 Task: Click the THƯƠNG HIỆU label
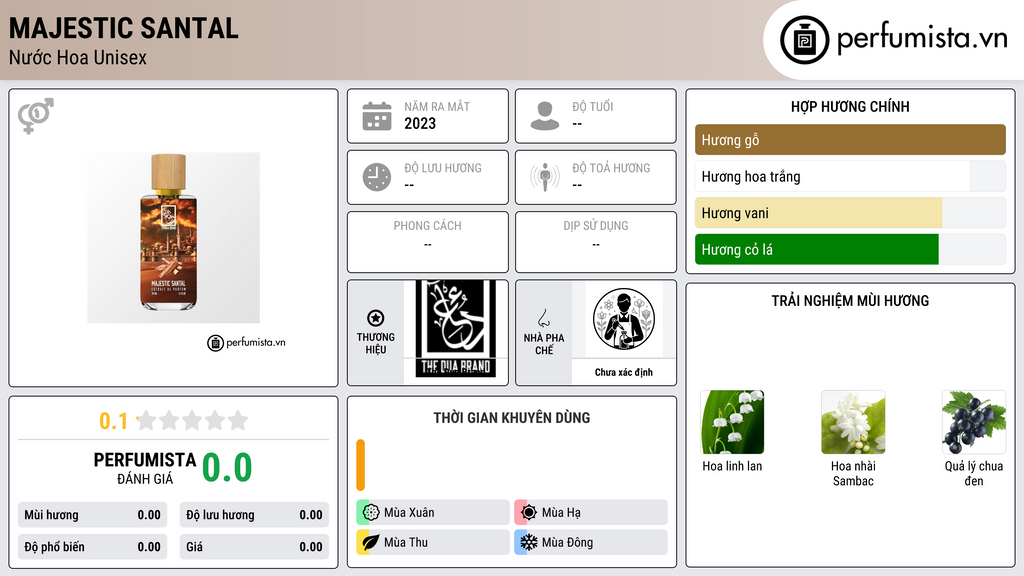[x=376, y=344]
